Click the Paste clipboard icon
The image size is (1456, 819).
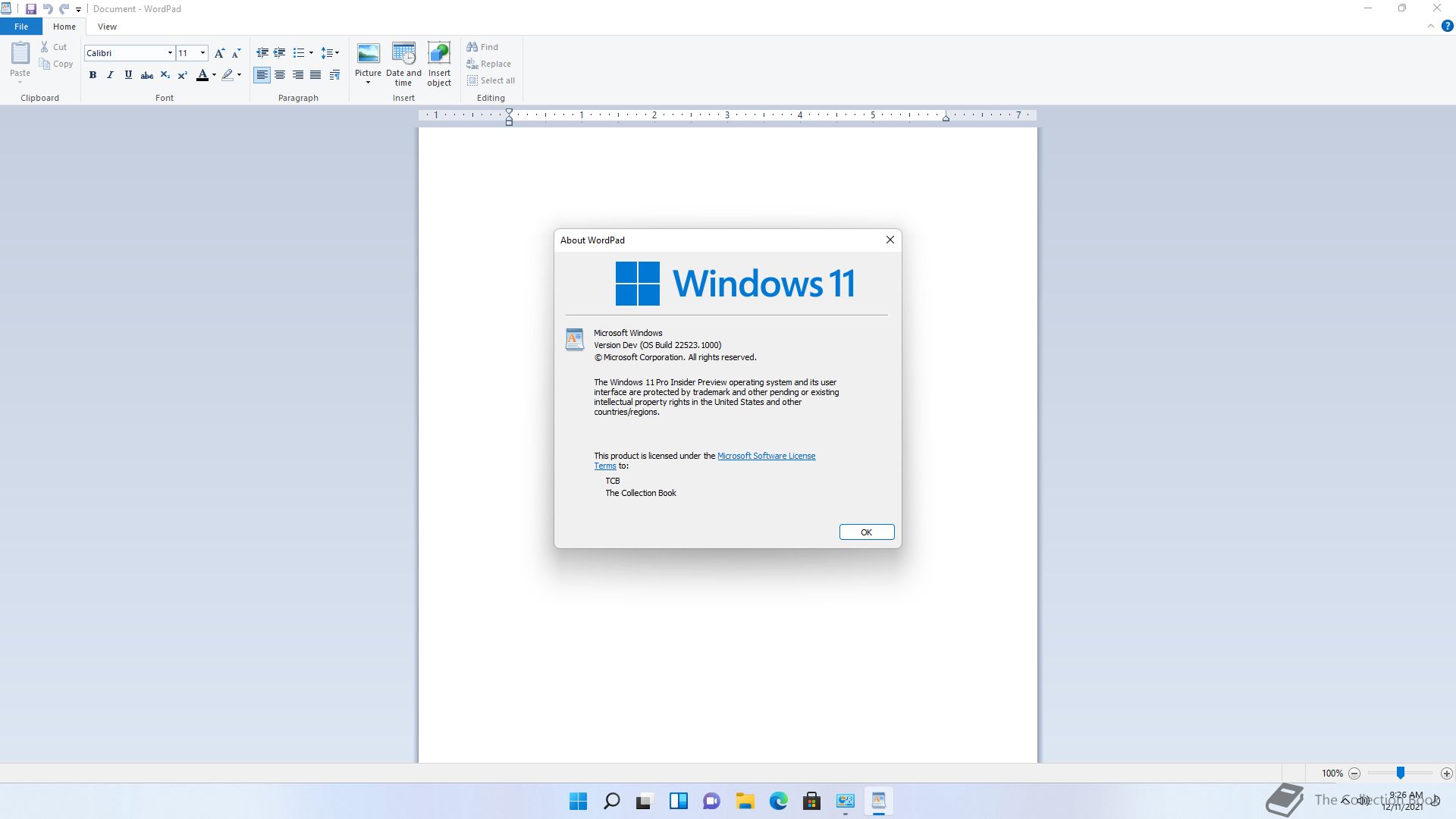pos(20,53)
